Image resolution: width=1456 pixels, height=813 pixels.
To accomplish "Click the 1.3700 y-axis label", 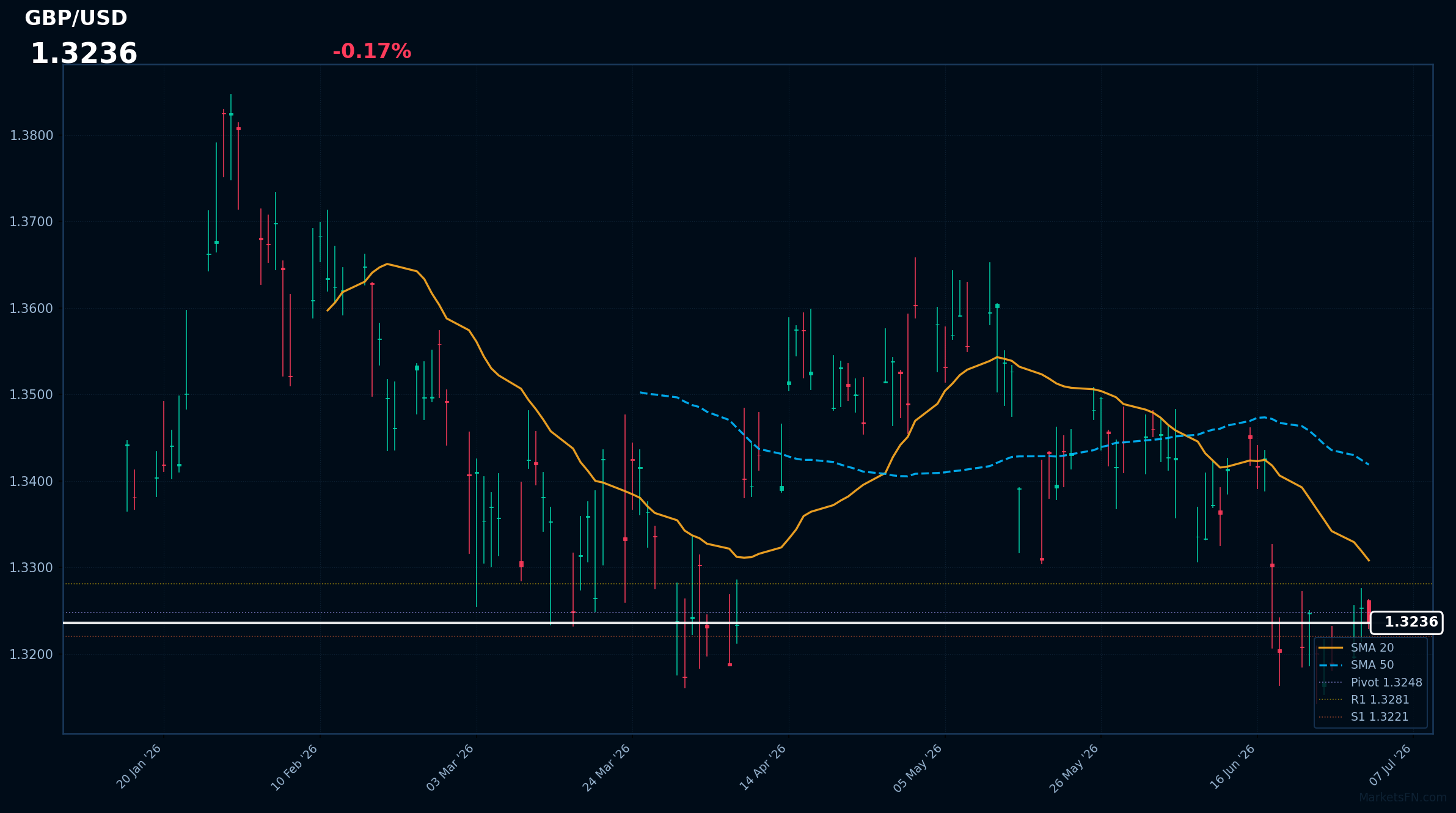I will 32,222.
